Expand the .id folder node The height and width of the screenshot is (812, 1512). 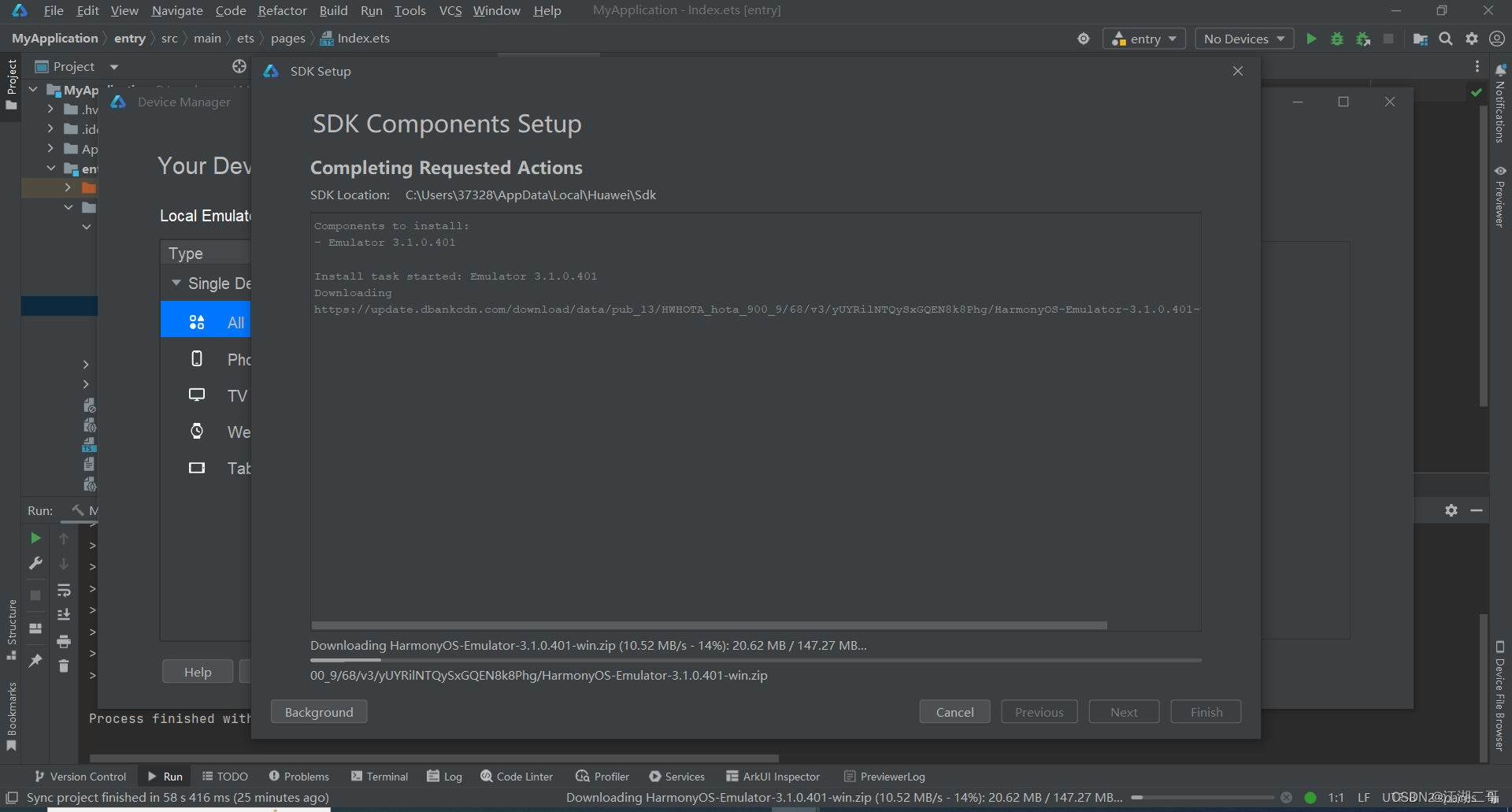pos(50,128)
